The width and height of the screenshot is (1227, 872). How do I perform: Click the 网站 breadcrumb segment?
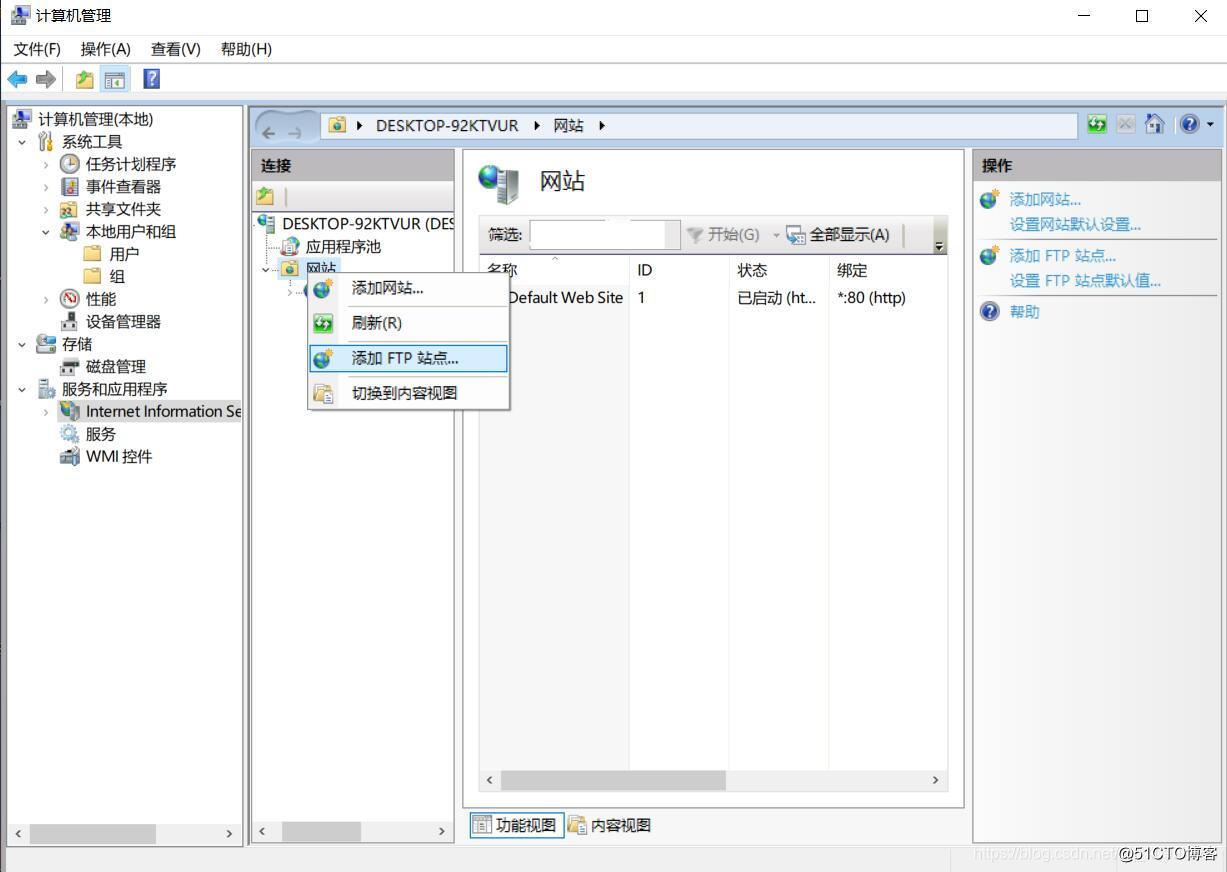(568, 125)
